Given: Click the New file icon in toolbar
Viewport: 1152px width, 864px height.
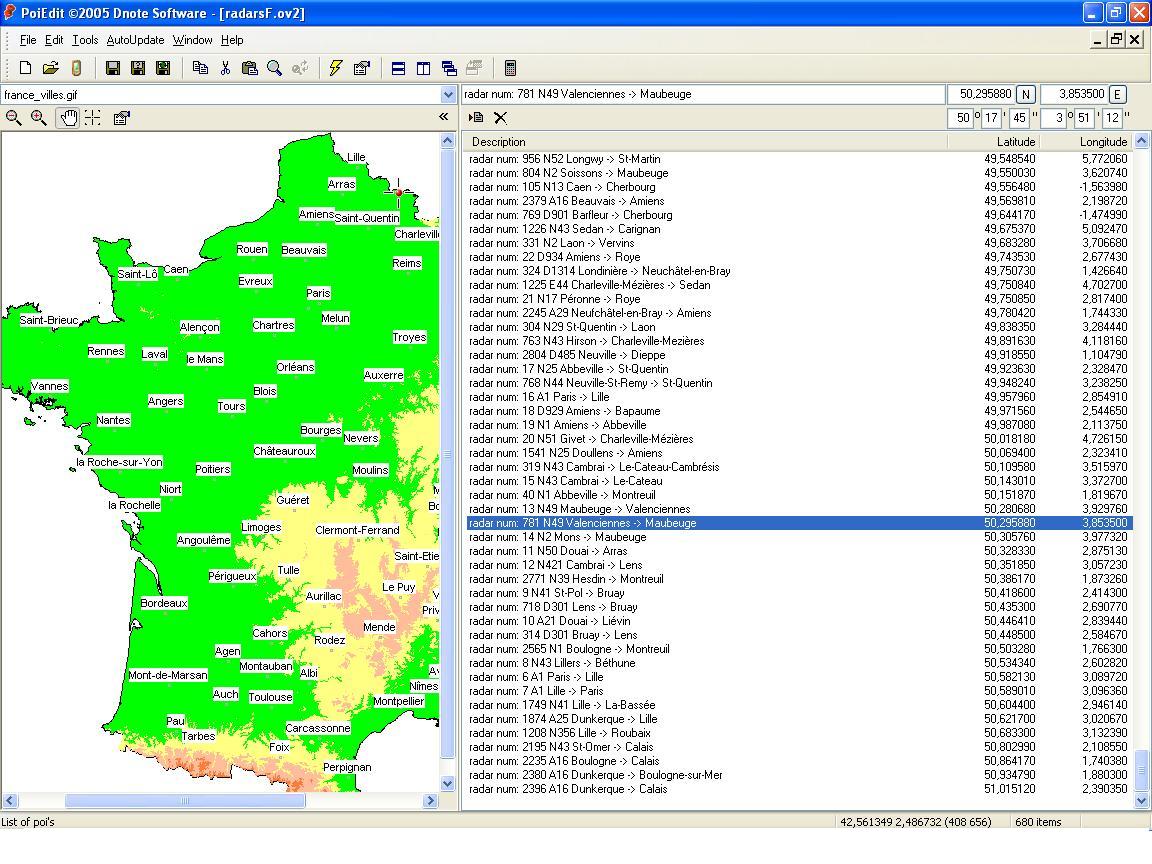Looking at the screenshot, I should [x=25, y=68].
